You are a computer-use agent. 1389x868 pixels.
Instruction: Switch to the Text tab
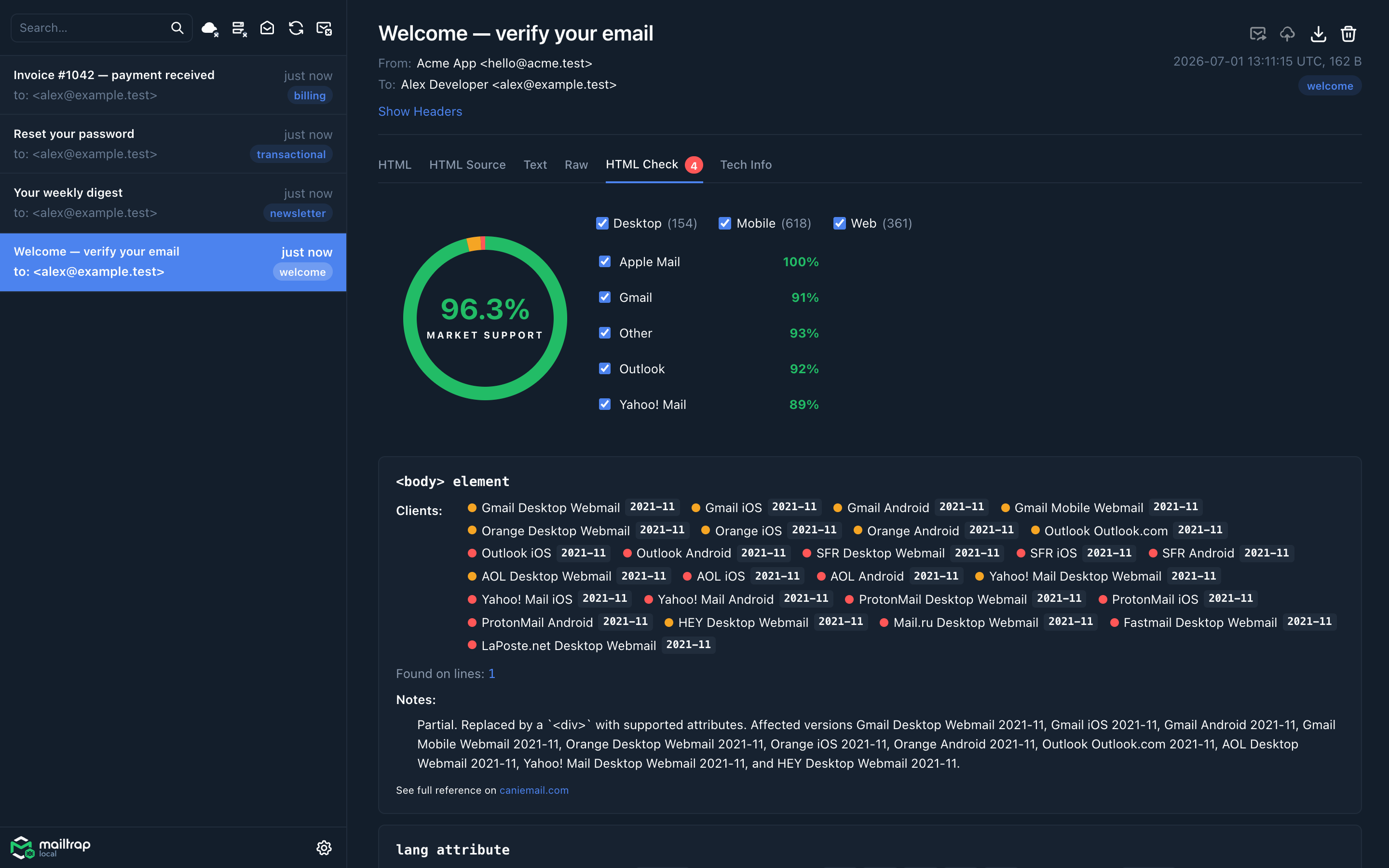[535, 165]
